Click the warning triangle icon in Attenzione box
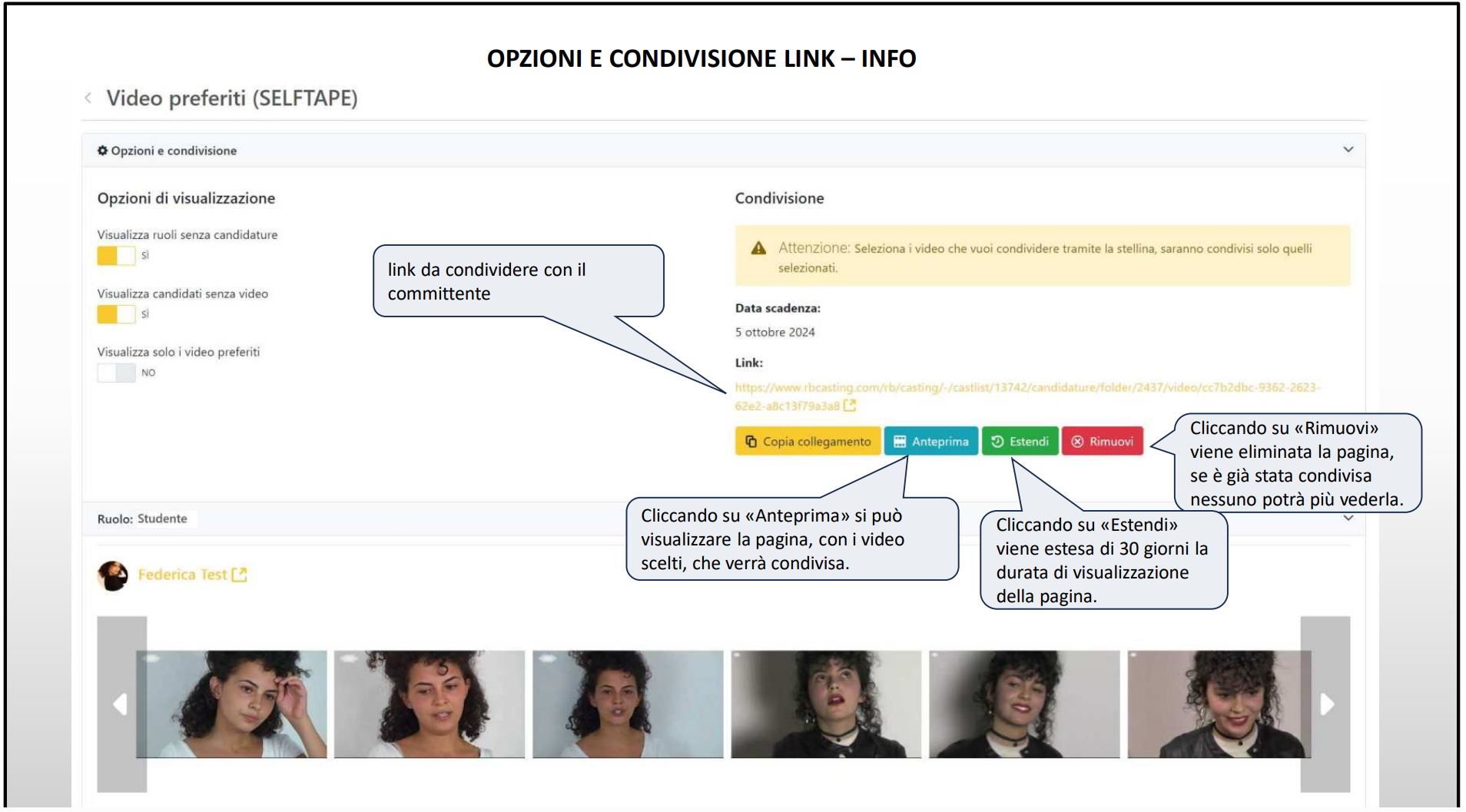This screenshot has width=1466, height=812. pos(758,248)
